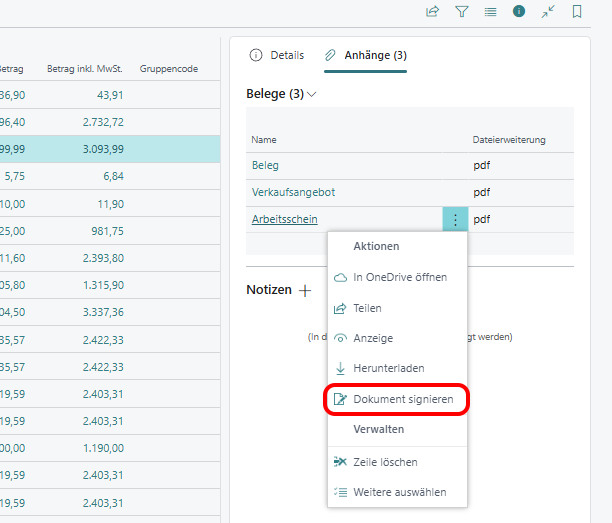
Task: Select the cell showing 1.190,00
Action: pyautogui.click(x=103, y=448)
